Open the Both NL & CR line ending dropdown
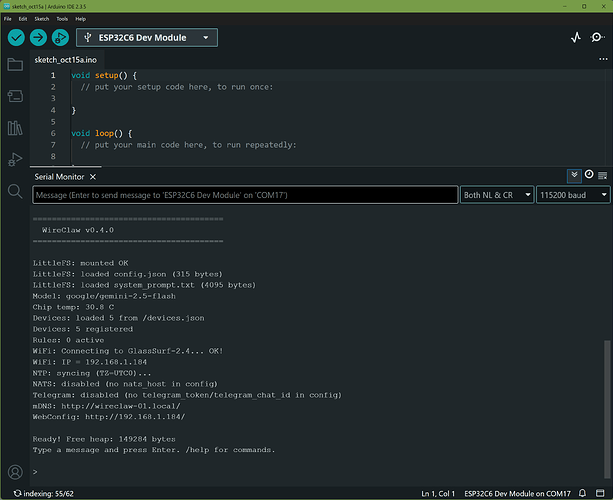Image resolution: width=613 pixels, height=500 pixels. click(497, 195)
